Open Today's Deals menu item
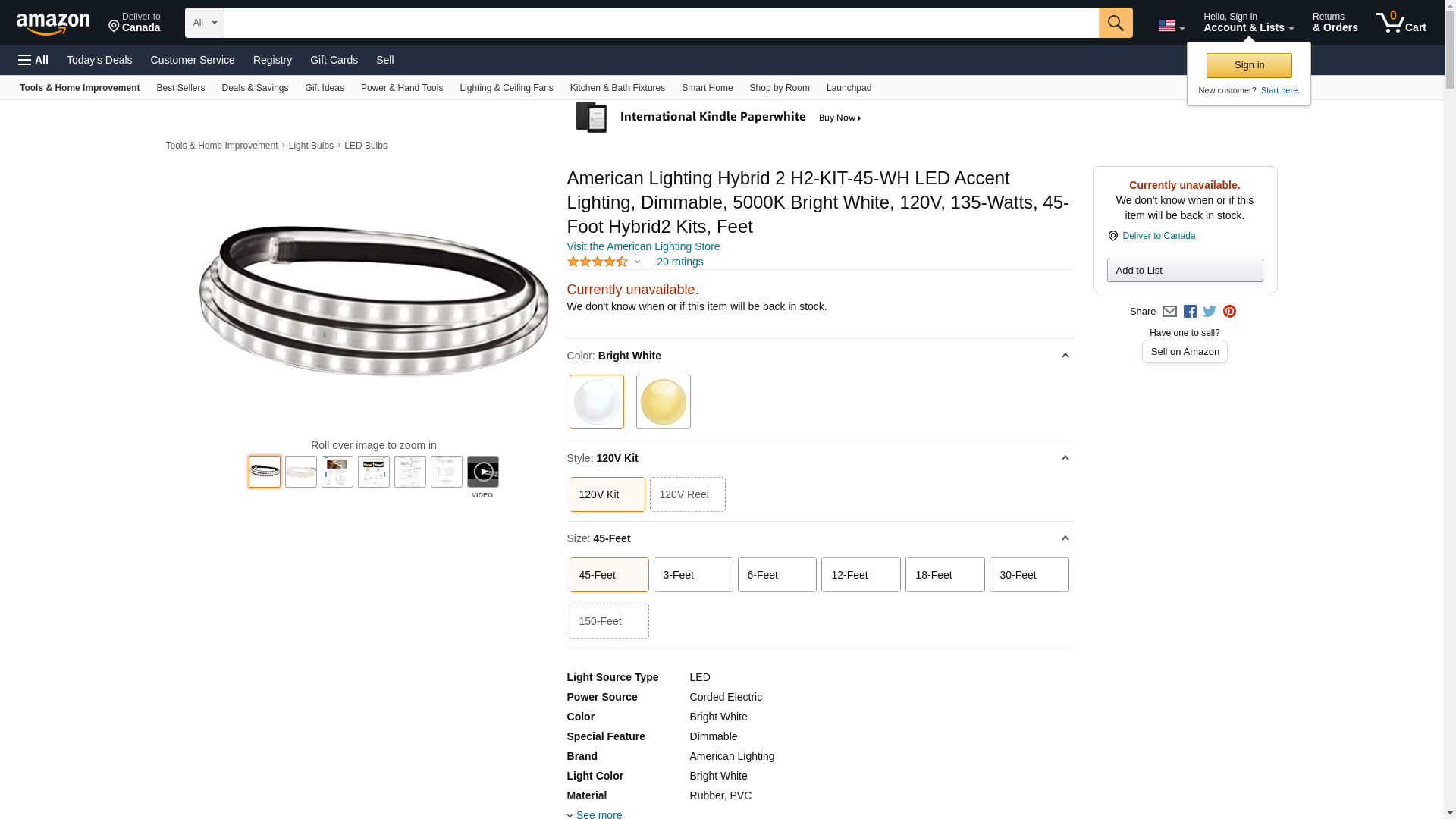 coord(99,60)
